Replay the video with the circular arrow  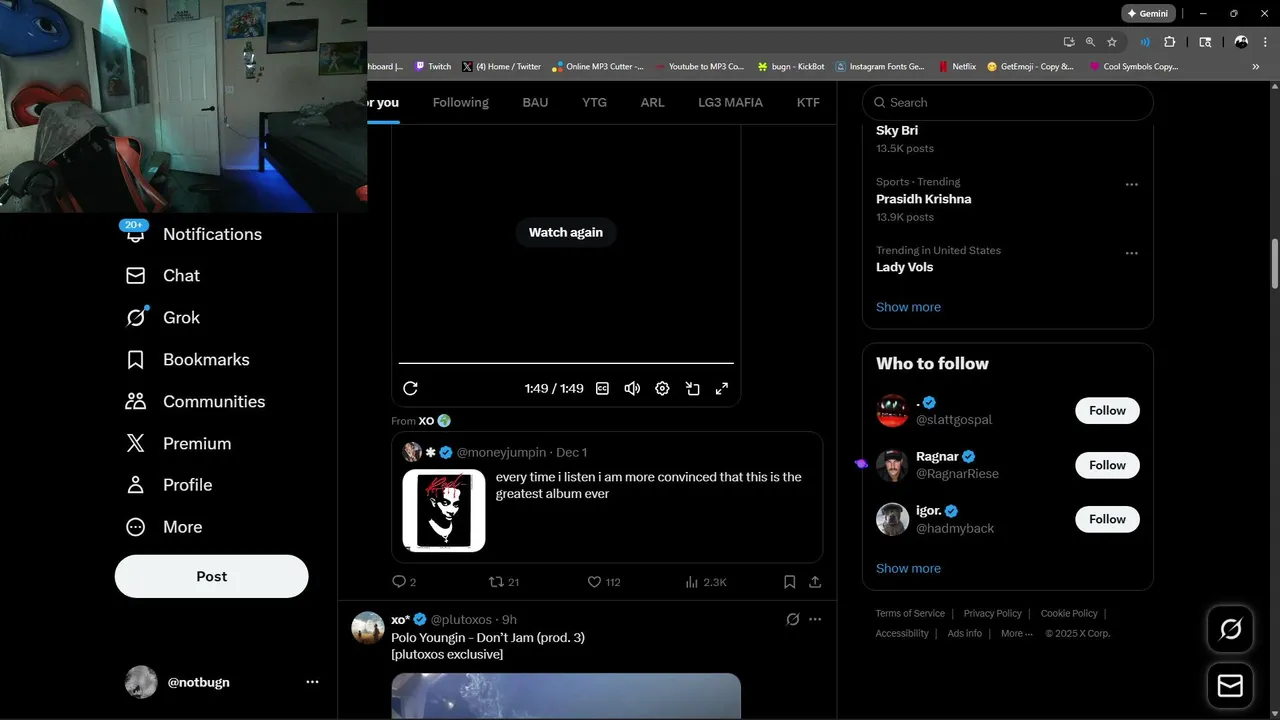[x=410, y=388]
